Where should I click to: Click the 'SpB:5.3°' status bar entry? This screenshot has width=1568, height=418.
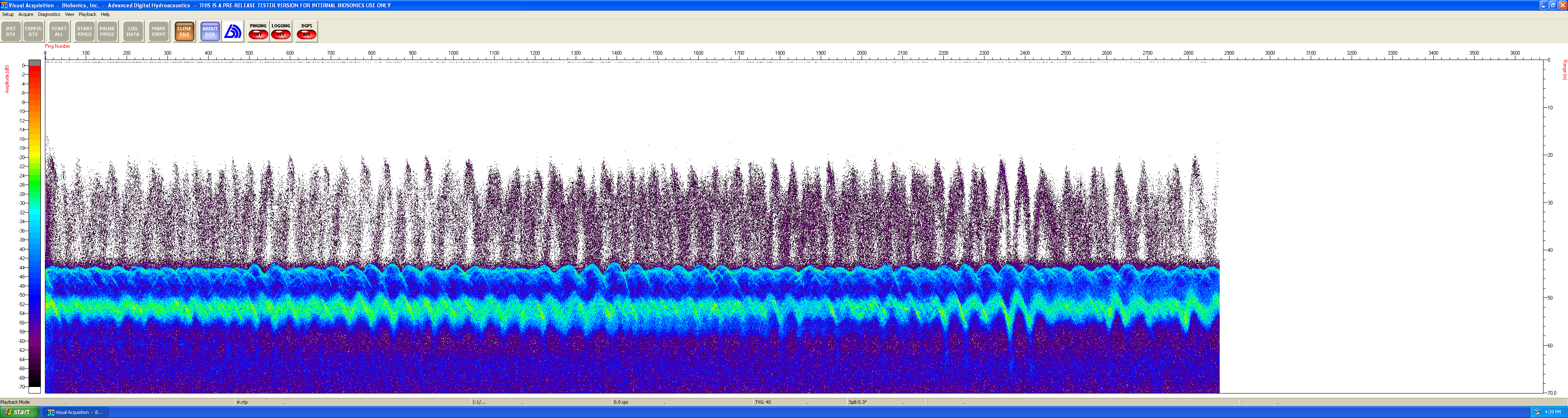click(857, 402)
